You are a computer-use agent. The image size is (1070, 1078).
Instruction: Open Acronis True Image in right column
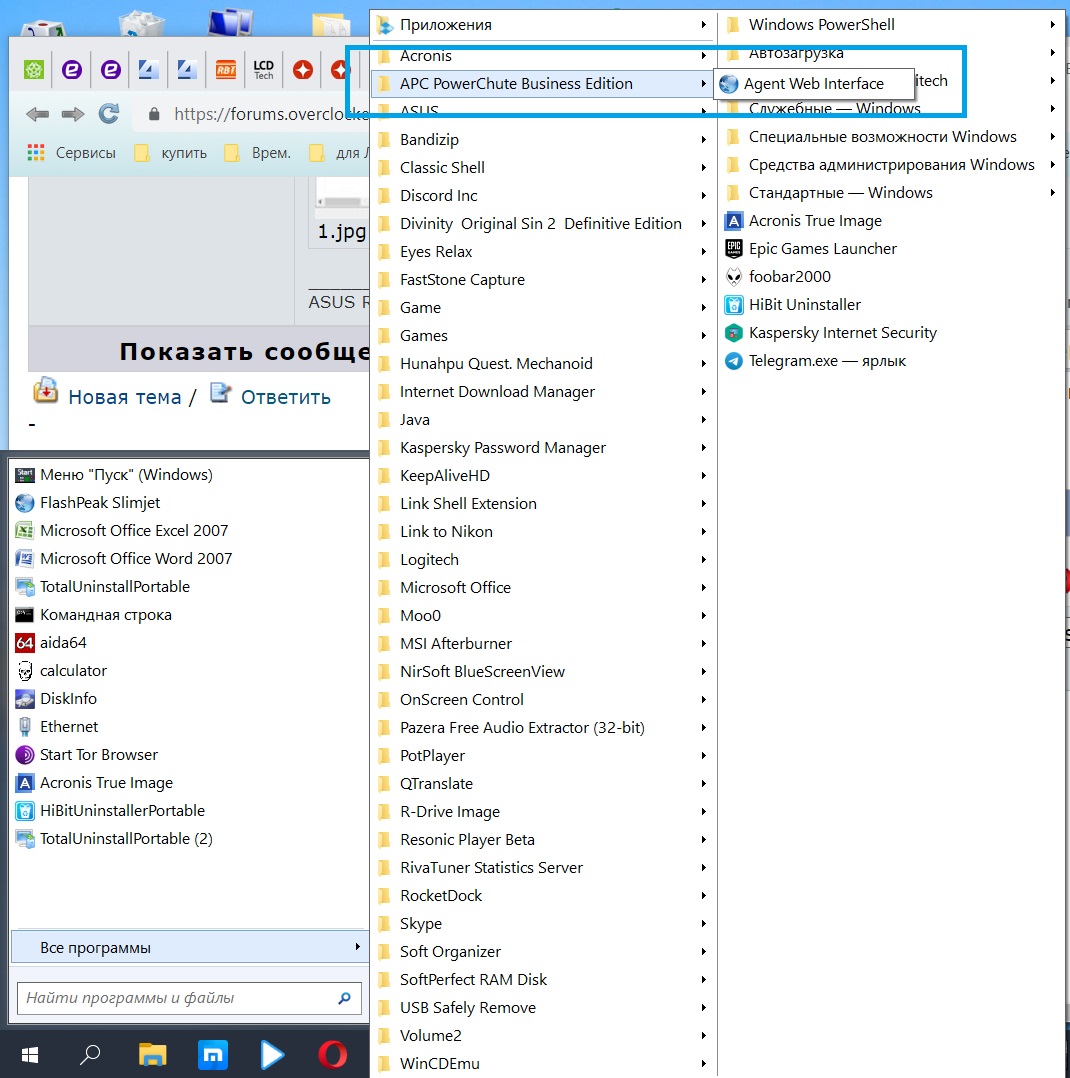[803, 221]
